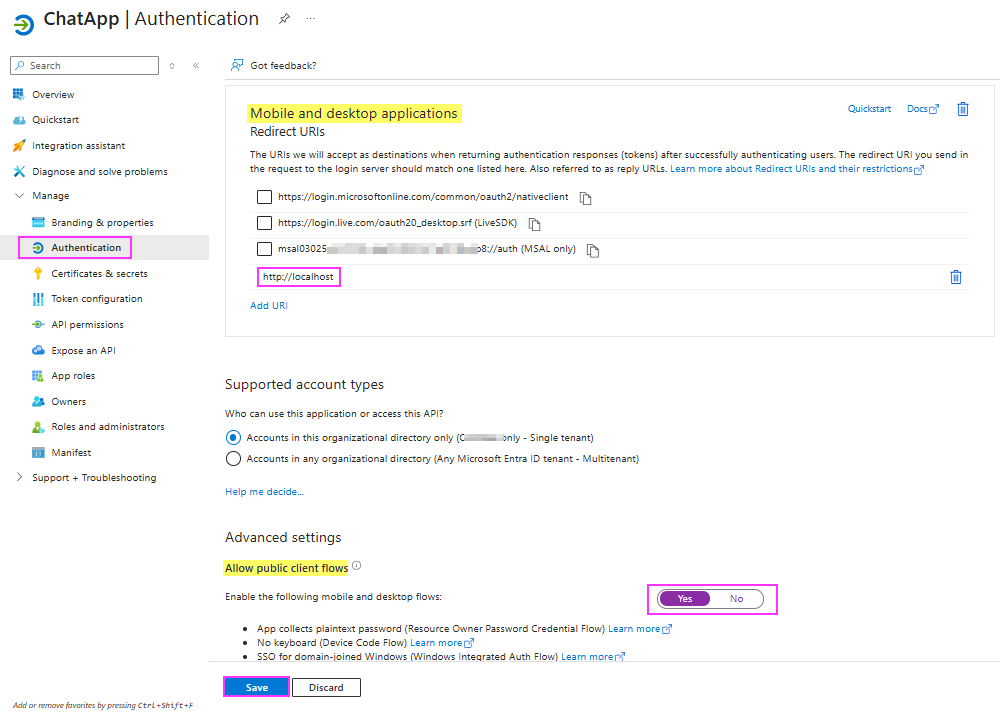Save the authentication settings
1000x713 pixels.
point(255,687)
